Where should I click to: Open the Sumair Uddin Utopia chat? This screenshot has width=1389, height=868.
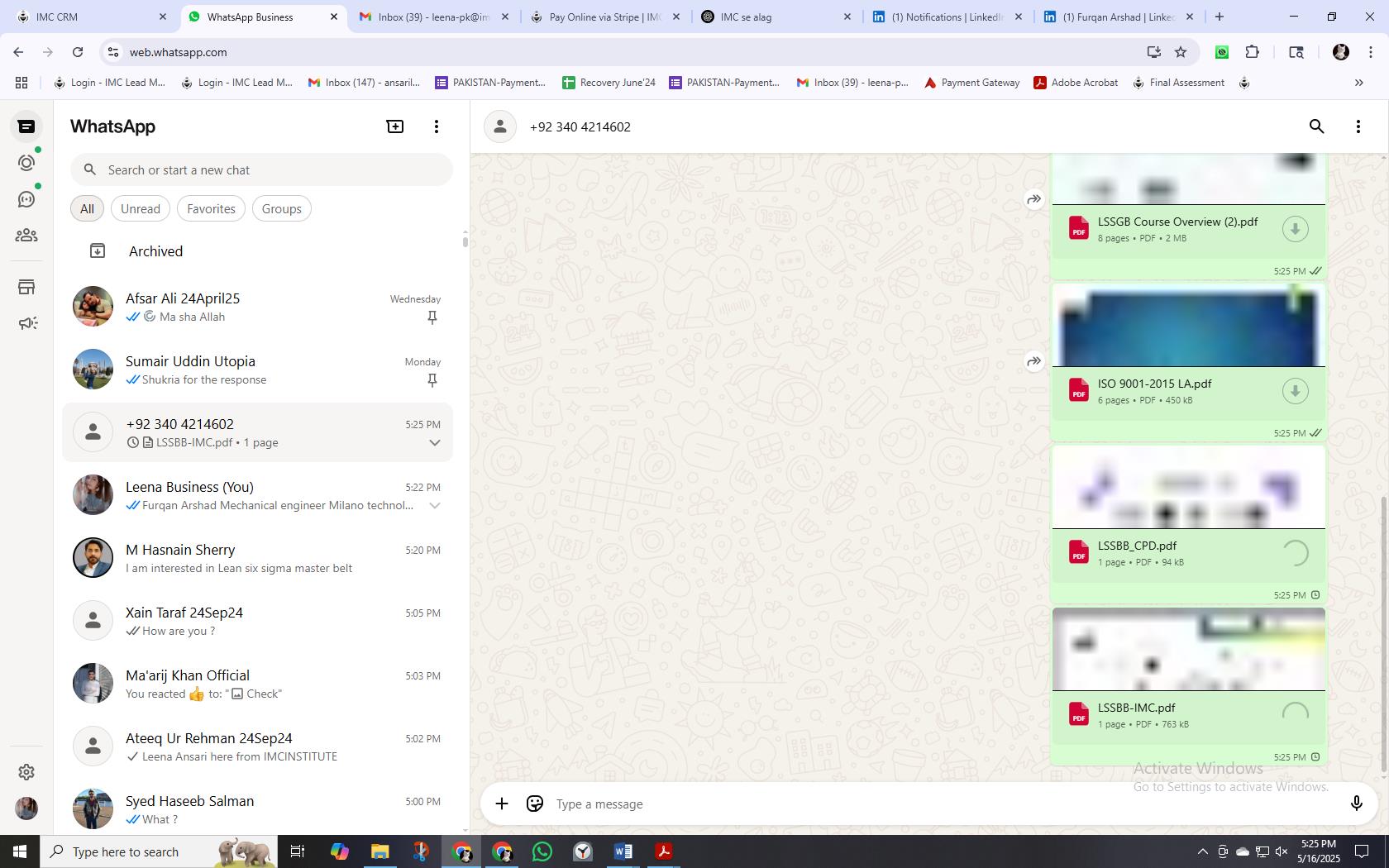coord(258,370)
